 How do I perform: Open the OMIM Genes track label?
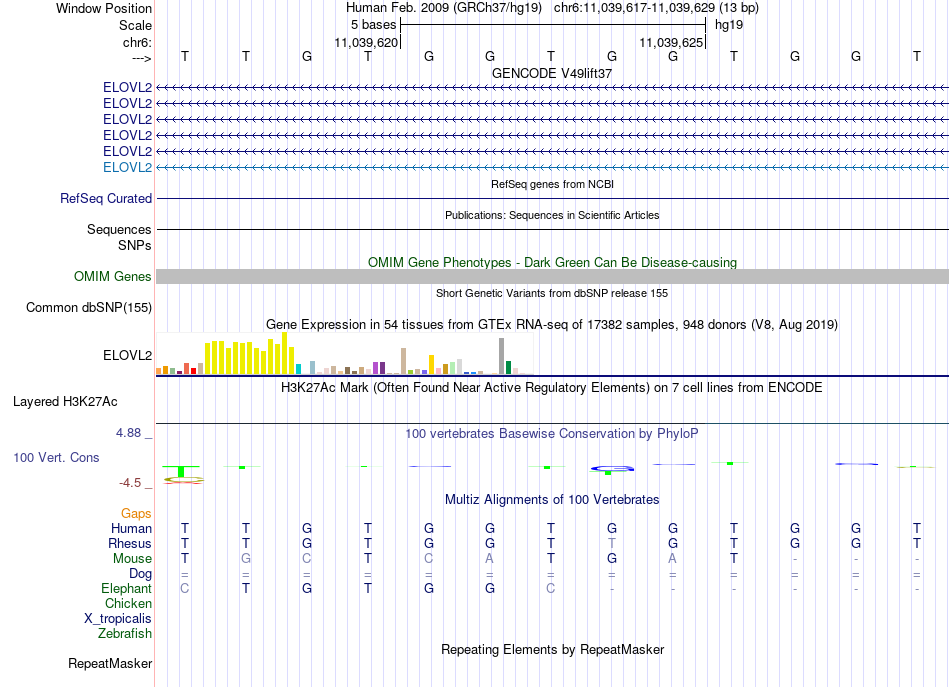pyautogui.click(x=113, y=276)
